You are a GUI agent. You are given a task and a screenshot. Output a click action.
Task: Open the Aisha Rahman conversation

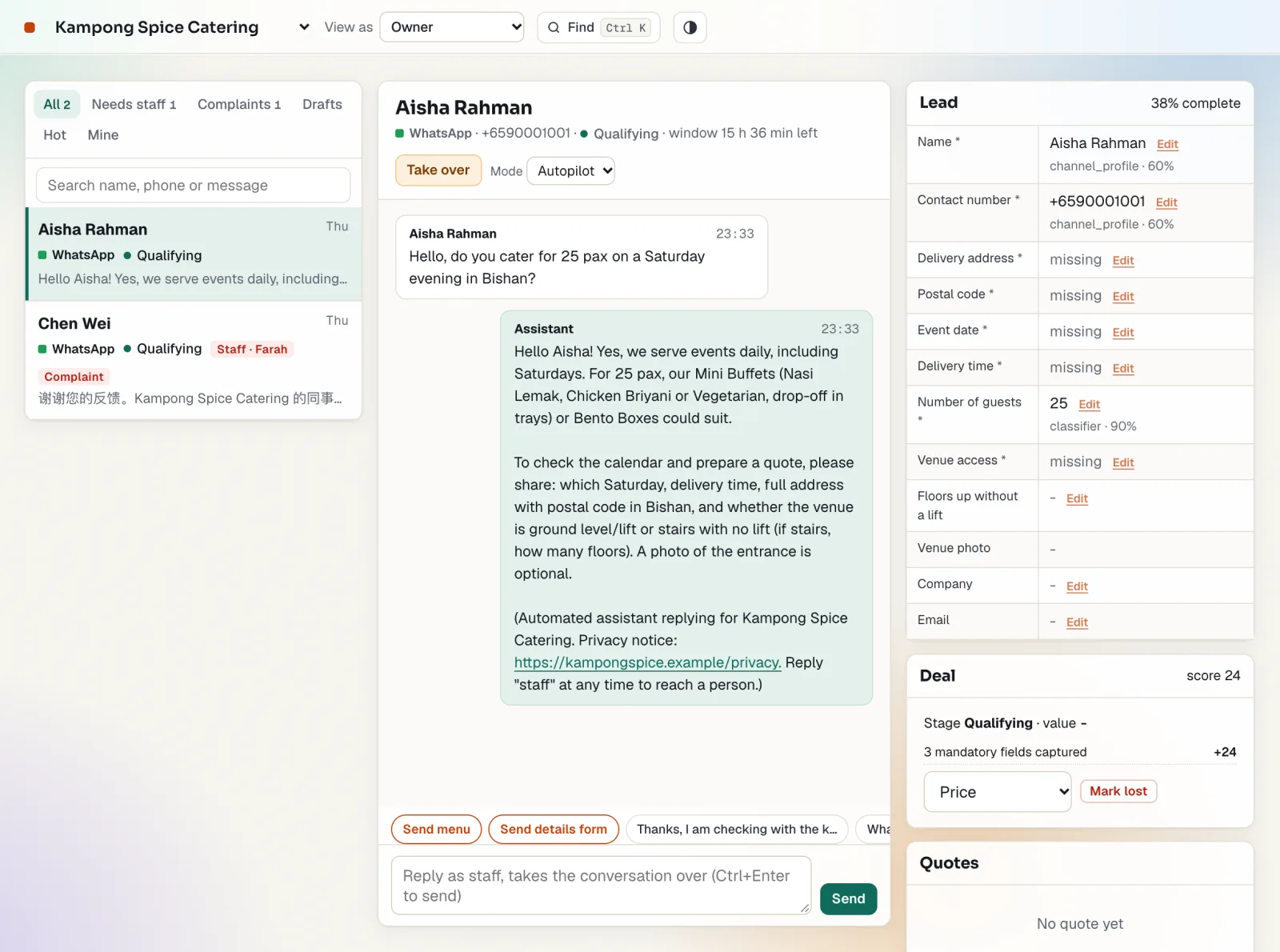(194, 254)
